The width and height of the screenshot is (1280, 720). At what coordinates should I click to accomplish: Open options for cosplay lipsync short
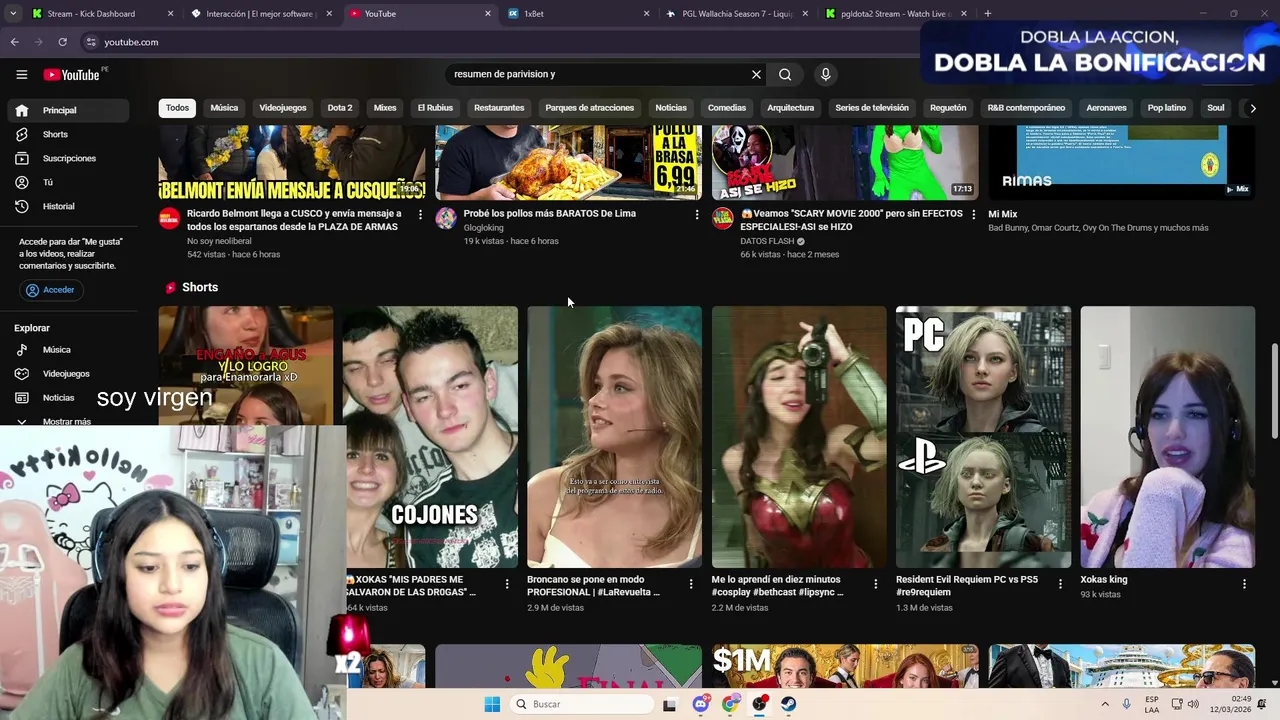coord(875,584)
